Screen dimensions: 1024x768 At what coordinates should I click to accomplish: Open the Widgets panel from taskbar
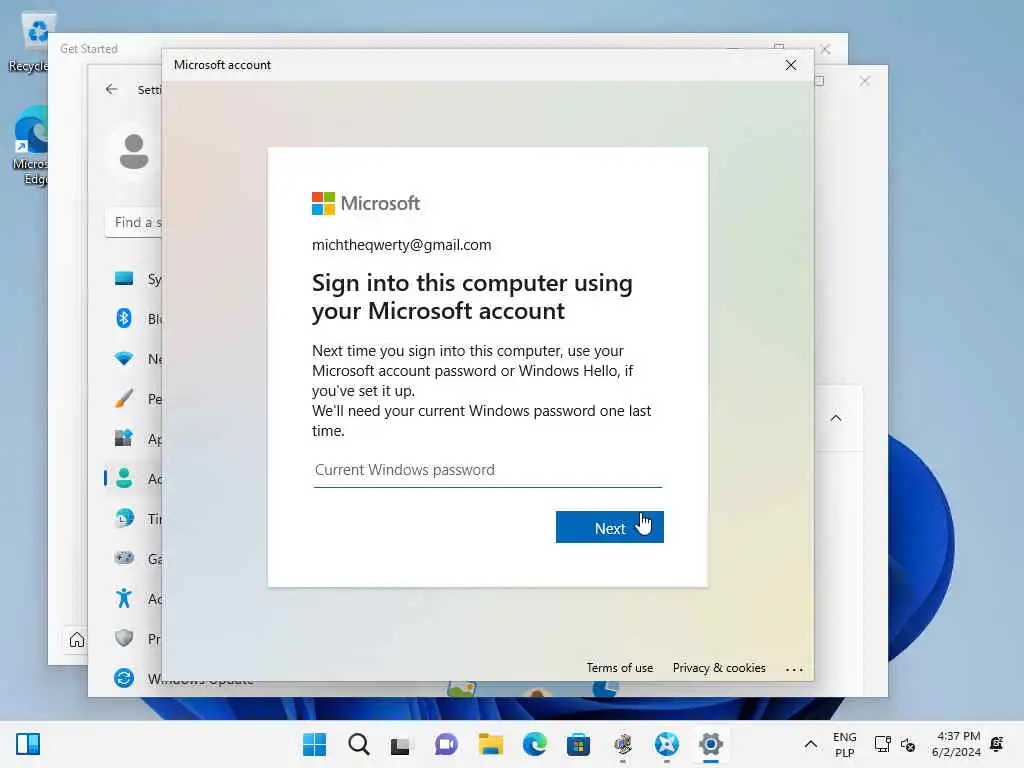(x=28, y=744)
